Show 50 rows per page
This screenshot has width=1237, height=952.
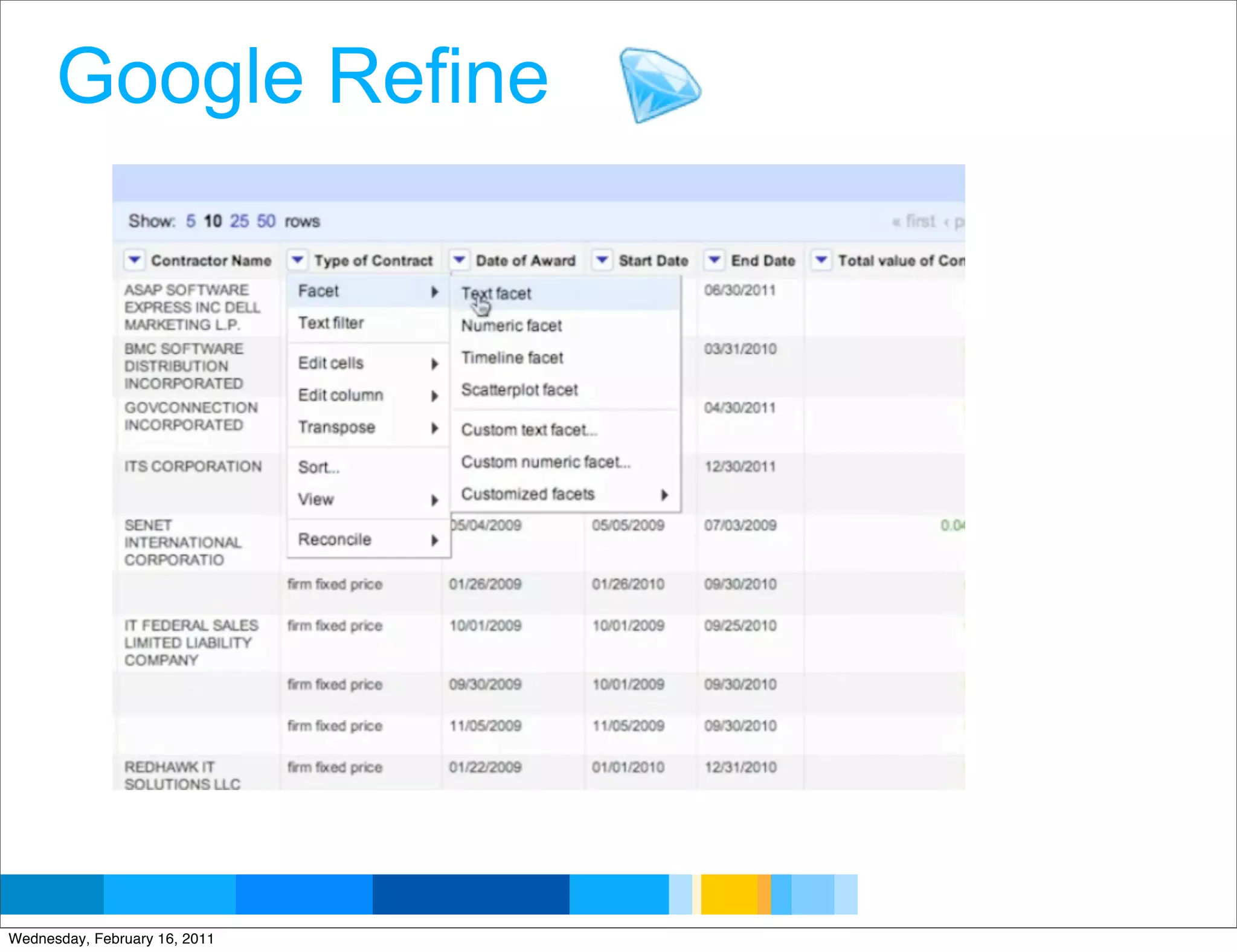coord(266,221)
